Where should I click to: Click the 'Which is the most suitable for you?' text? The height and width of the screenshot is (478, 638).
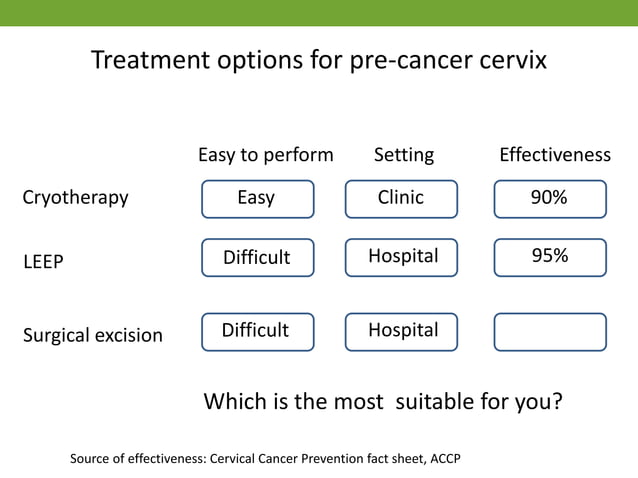tap(383, 402)
